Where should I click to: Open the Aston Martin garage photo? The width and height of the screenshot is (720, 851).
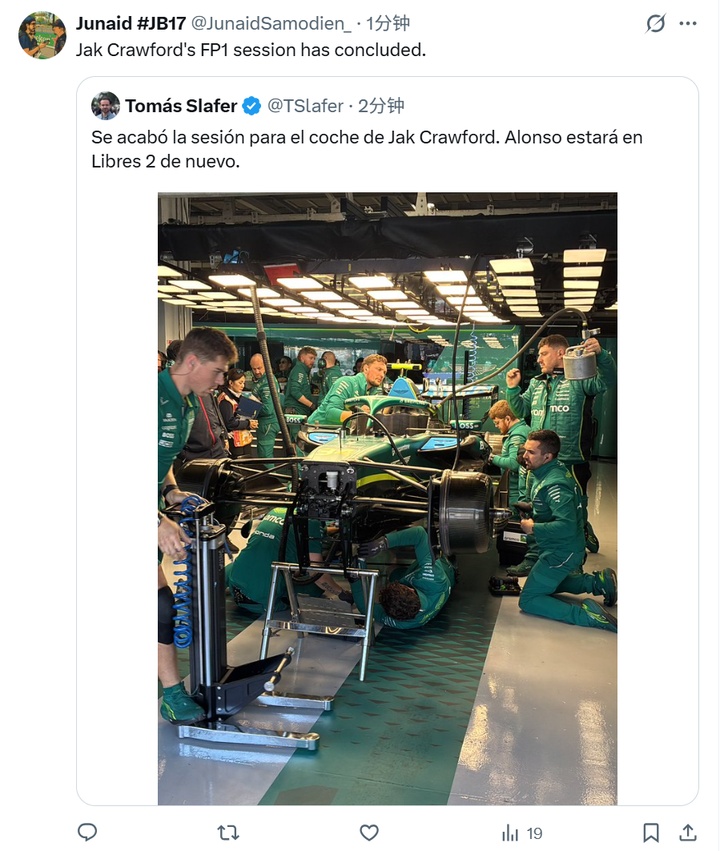click(x=387, y=498)
